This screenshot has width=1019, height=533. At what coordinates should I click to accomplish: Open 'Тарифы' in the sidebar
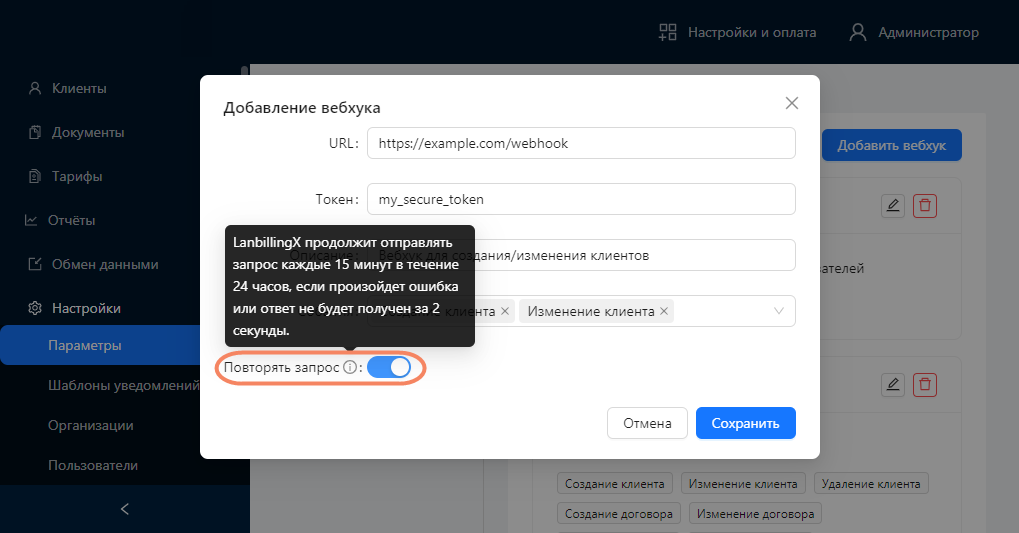[77, 176]
